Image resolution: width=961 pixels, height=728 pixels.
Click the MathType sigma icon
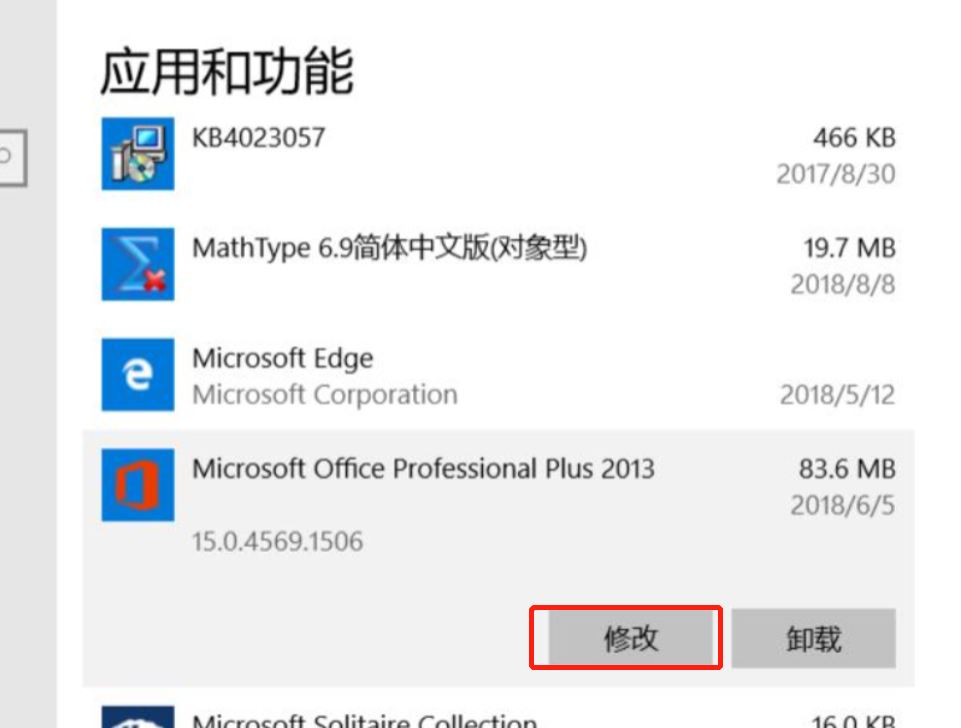coord(137,264)
